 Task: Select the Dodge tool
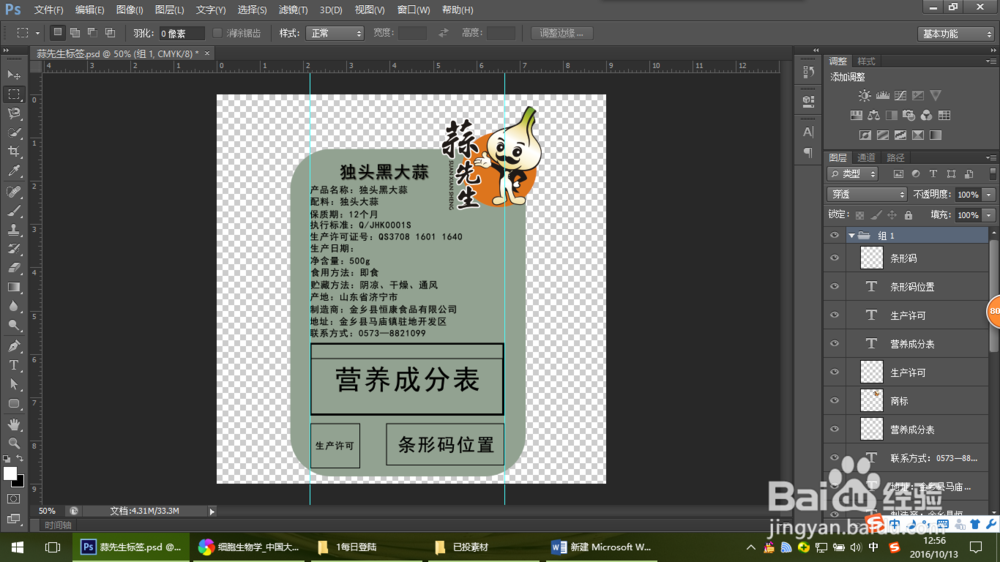(x=13, y=325)
